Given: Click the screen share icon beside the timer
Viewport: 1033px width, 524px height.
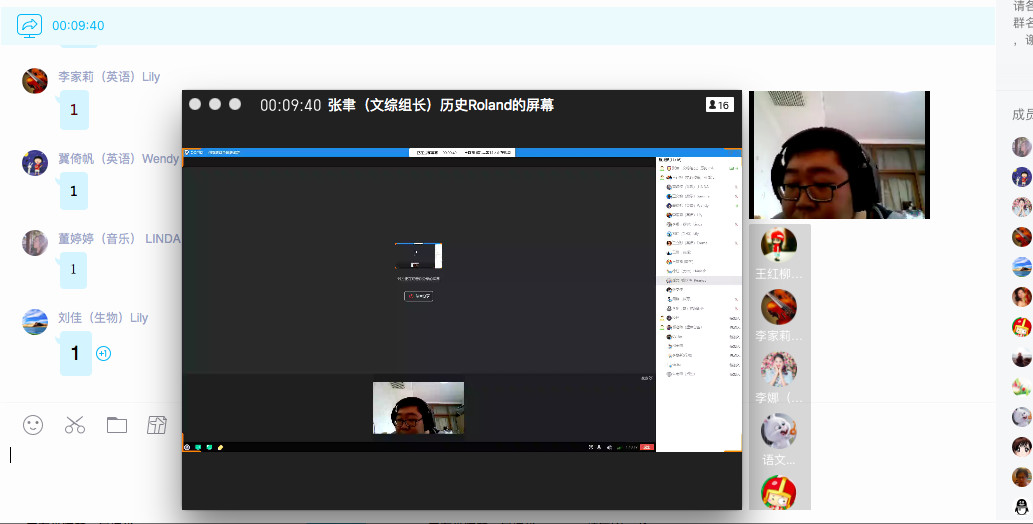Looking at the screenshot, I should coord(29,25).
